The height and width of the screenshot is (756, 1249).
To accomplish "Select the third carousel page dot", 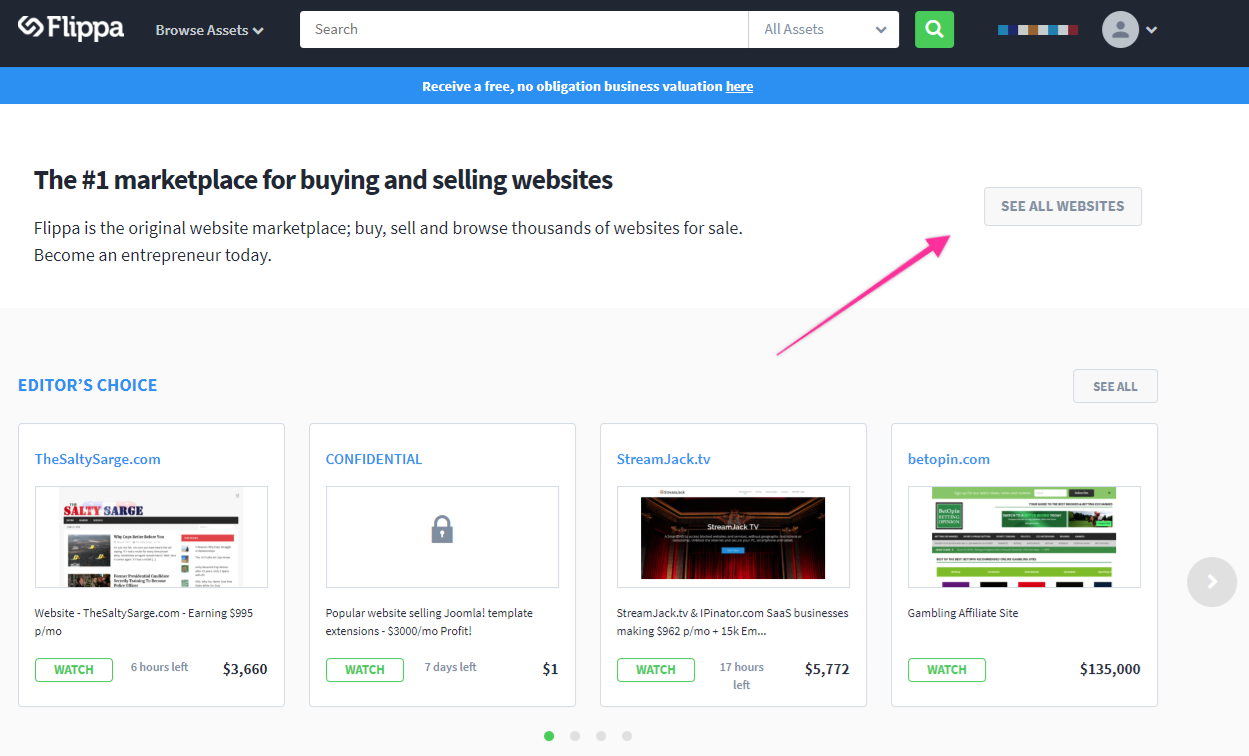I will [601, 736].
